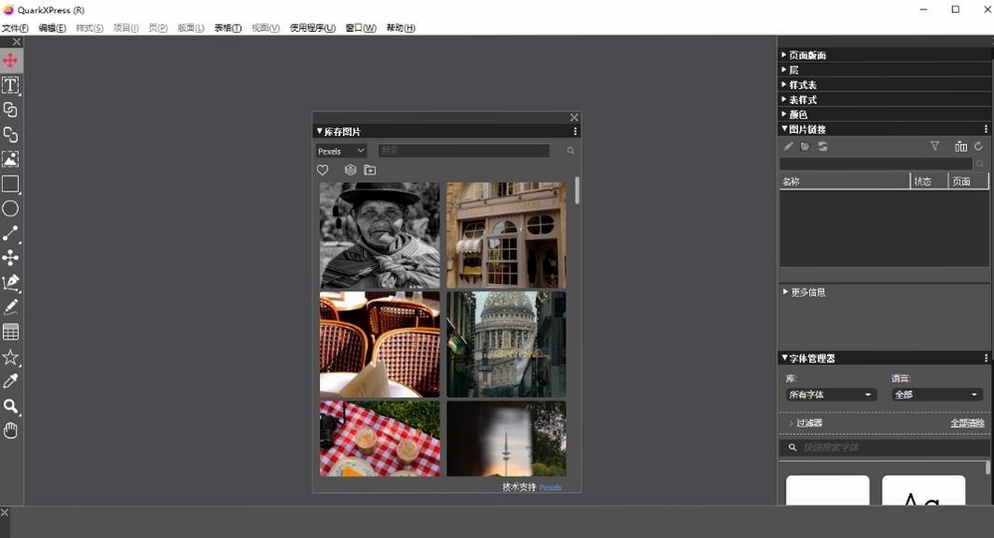Select the Freehand drawing pencil tool
The width and height of the screenshot is (994, 538).
pos(11,307)
